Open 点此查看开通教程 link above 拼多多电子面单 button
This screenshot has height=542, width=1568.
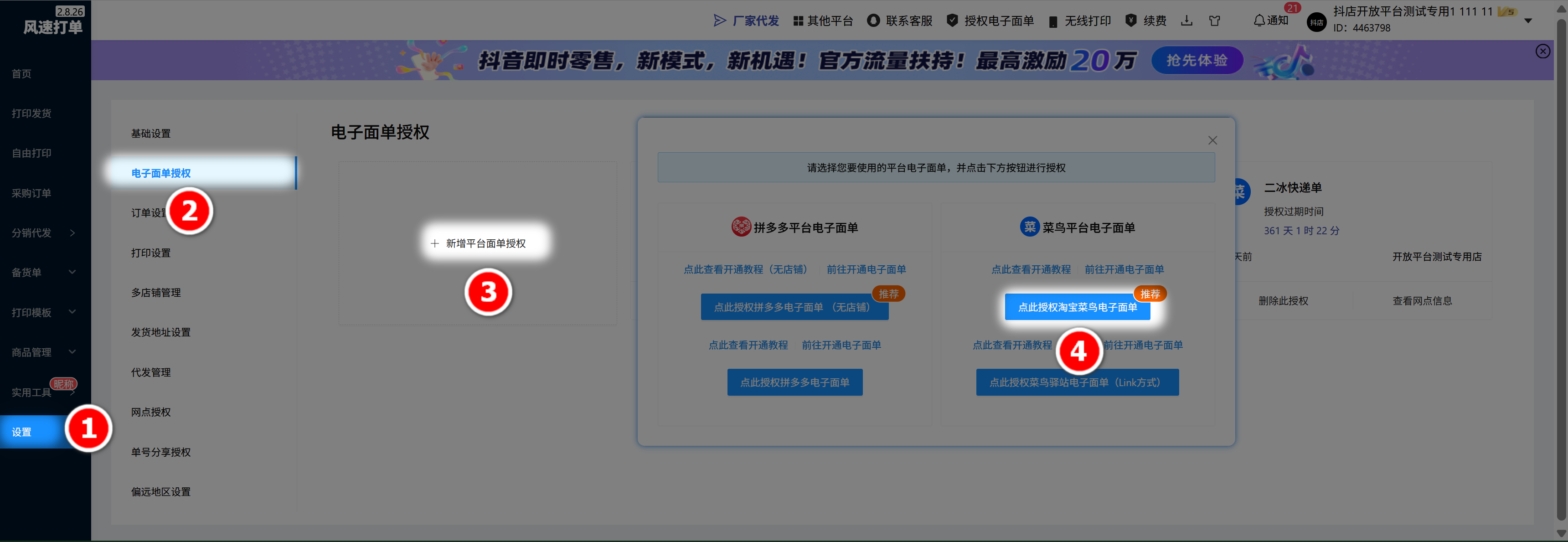(x=748, y=345)
